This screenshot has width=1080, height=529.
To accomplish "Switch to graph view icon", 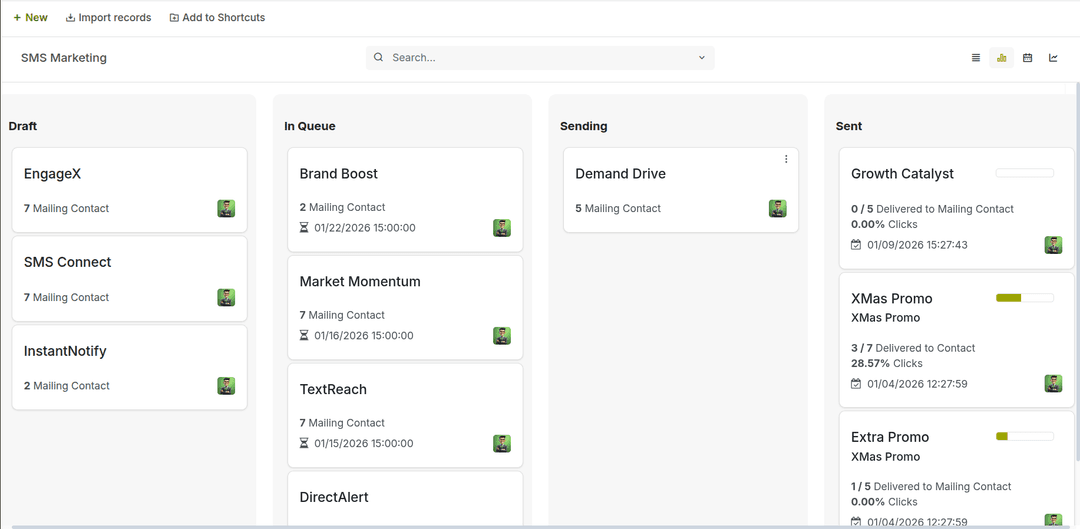I will click(x=1053, y=58).
